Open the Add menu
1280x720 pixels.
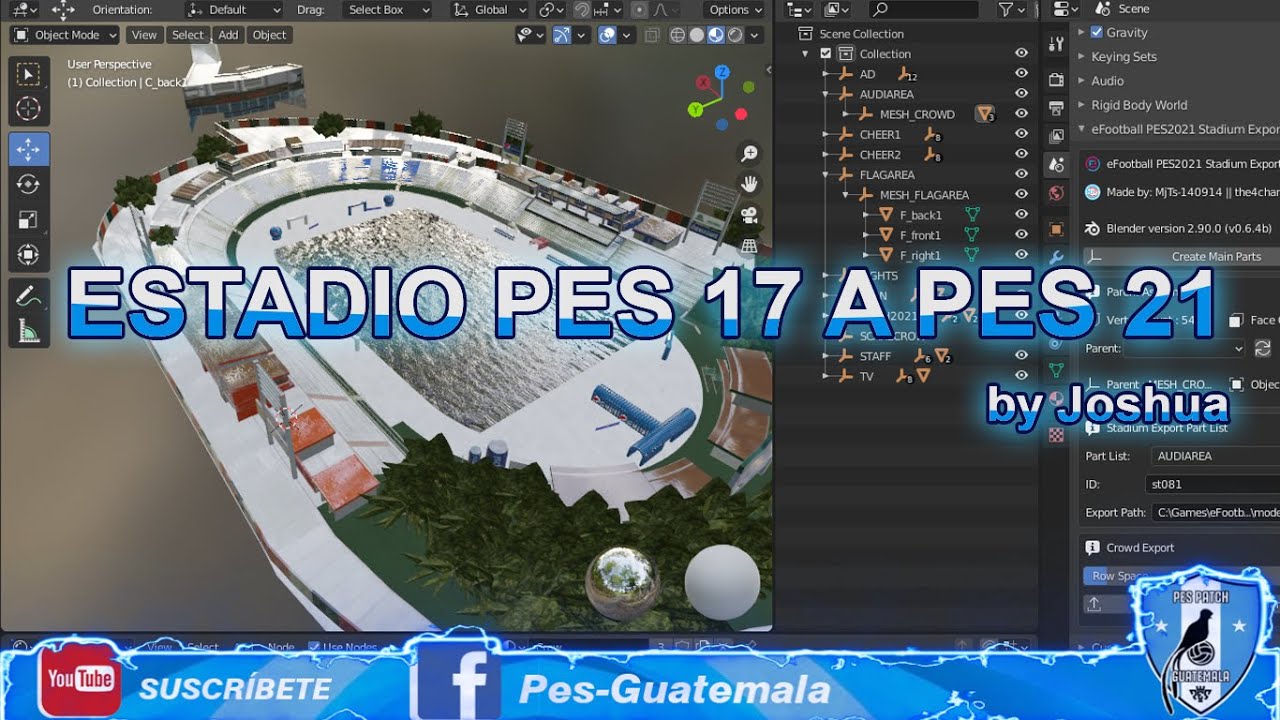pyautogui.click(x=228, y=35)
